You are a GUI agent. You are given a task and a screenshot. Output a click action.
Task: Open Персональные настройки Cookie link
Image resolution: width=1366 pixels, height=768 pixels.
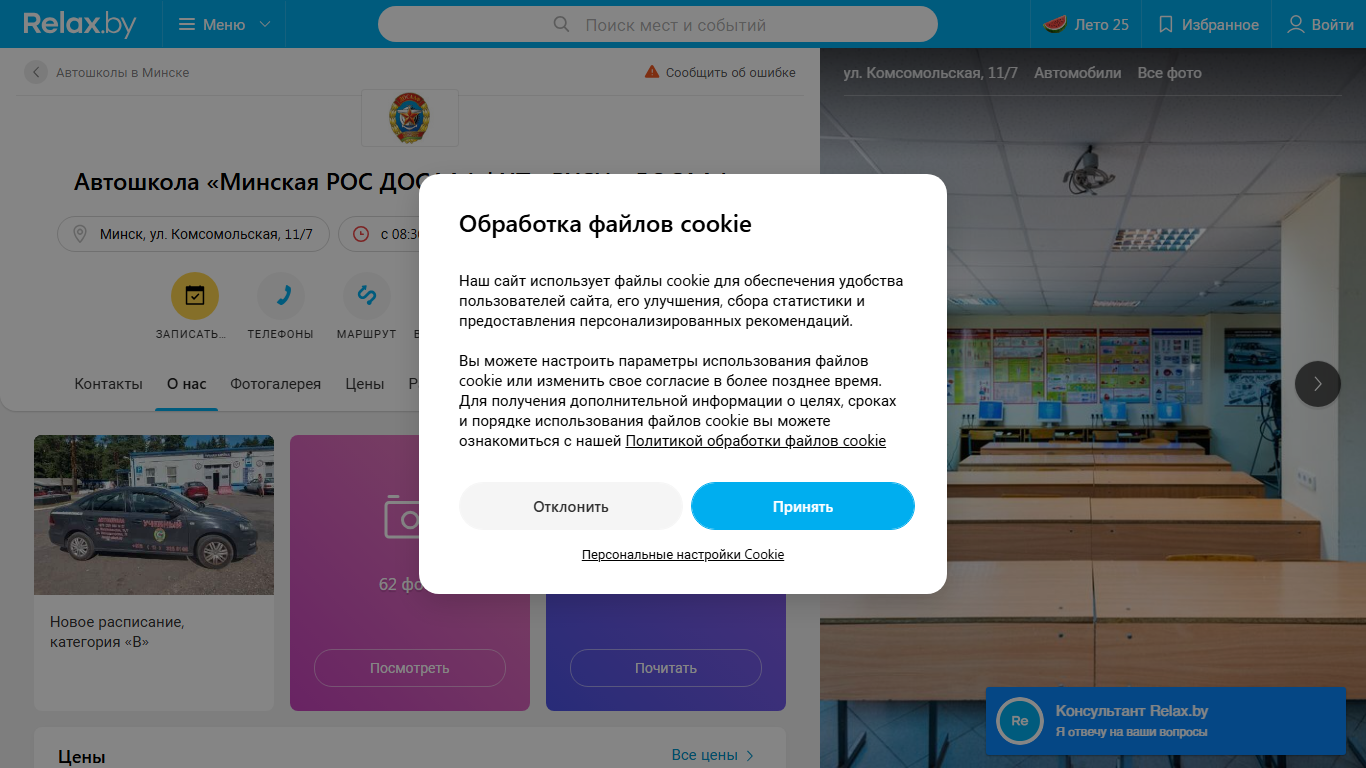click(683, 554)
